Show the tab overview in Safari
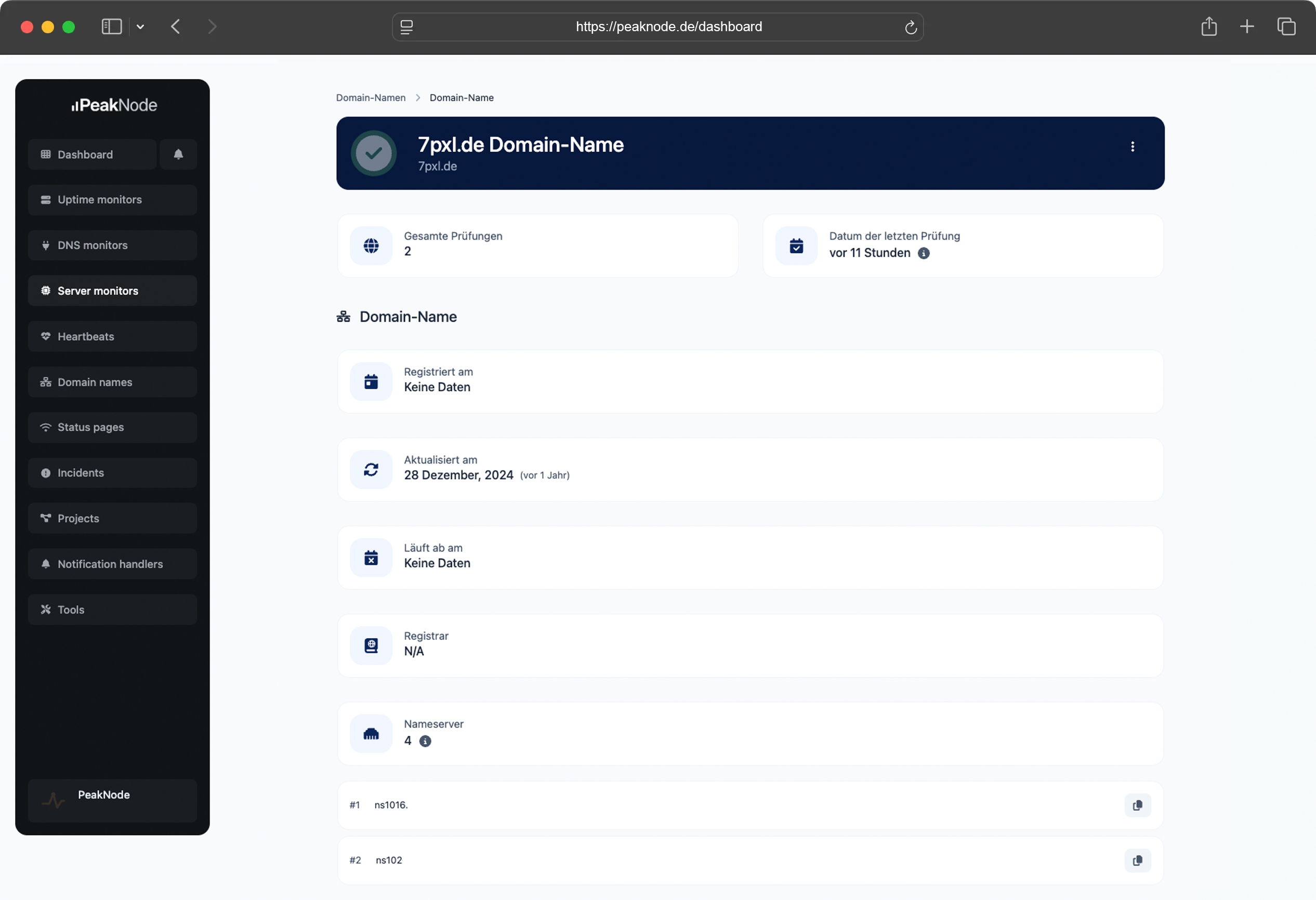Viewport: 1316px width, 900px height. [x=1286, y=27]
